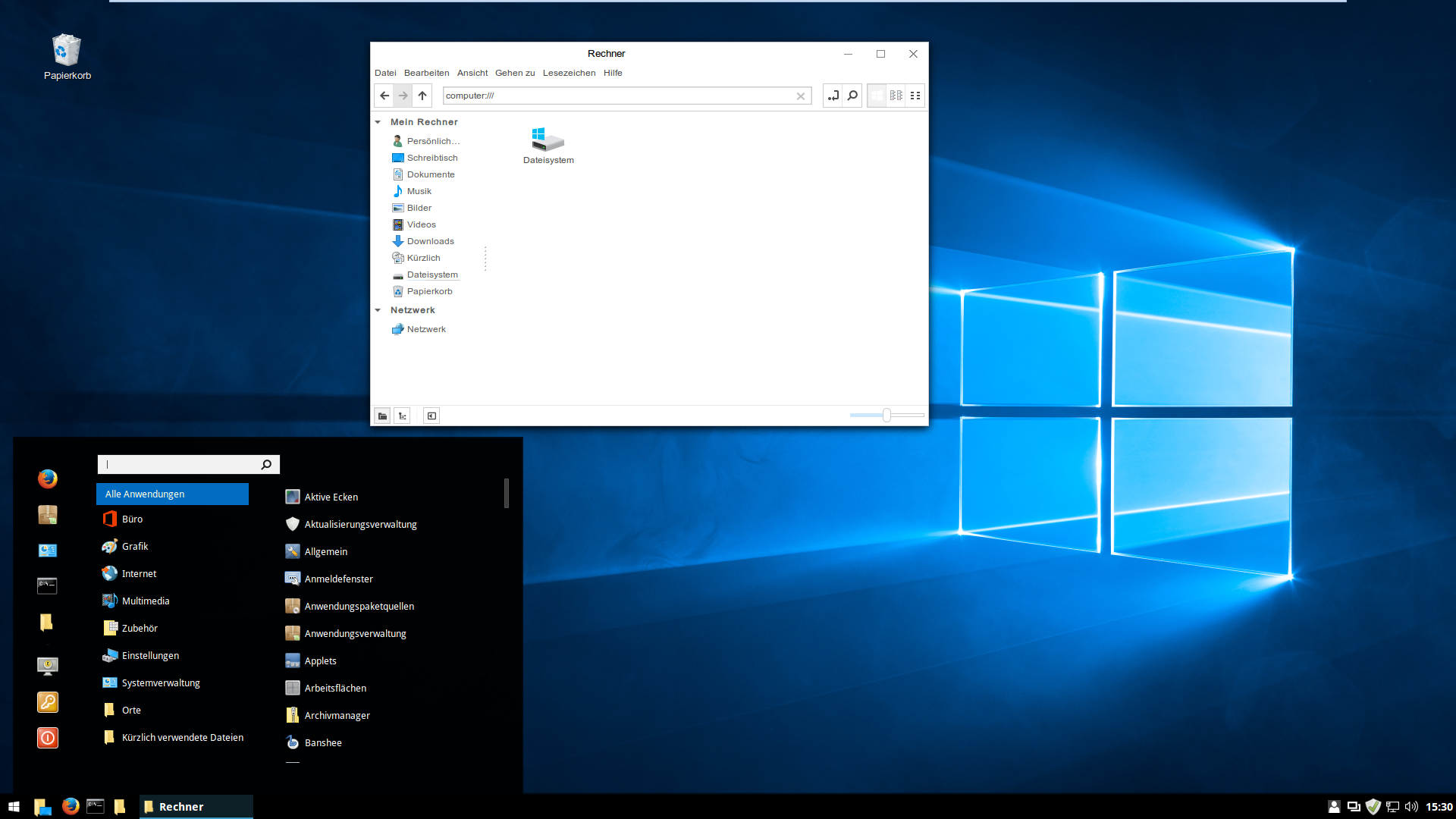Go up to parent folder

[422, 96]
